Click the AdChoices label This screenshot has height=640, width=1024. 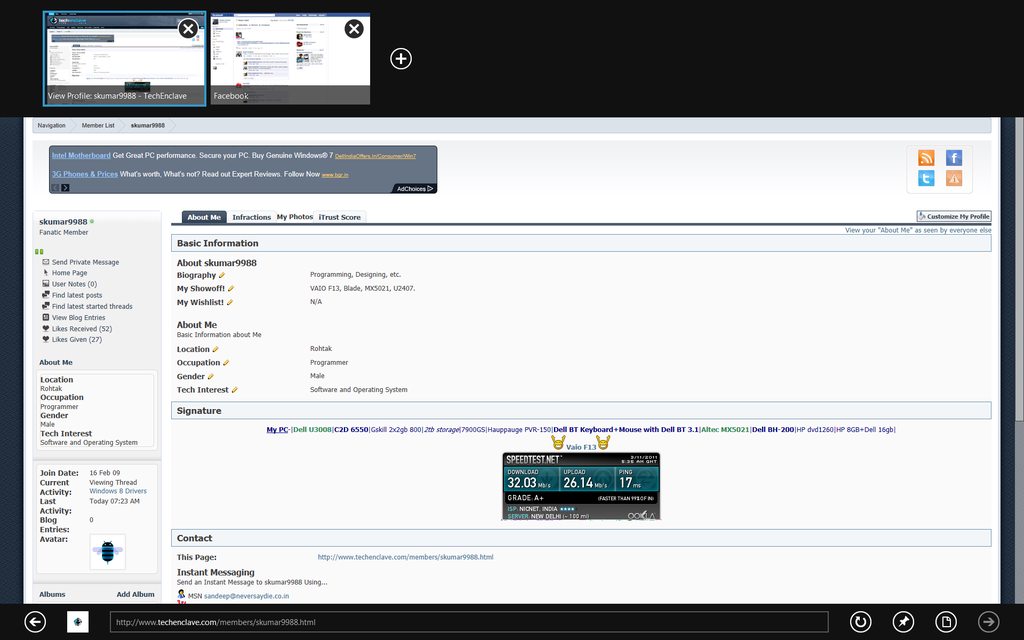[415, 188]
